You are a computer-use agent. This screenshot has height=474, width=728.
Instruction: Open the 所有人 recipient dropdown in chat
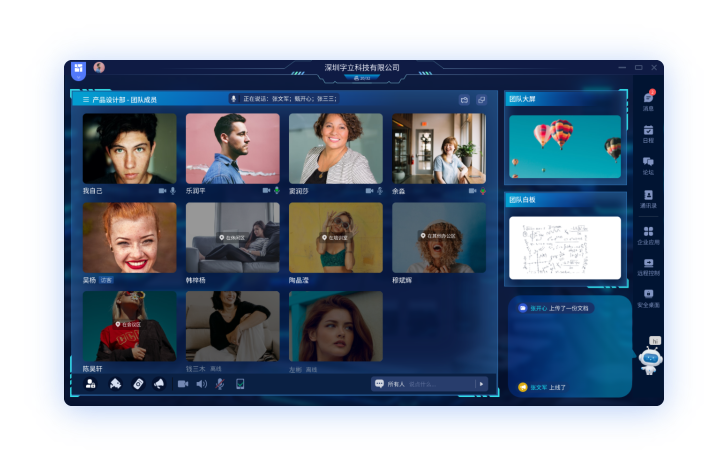point(390,384)
